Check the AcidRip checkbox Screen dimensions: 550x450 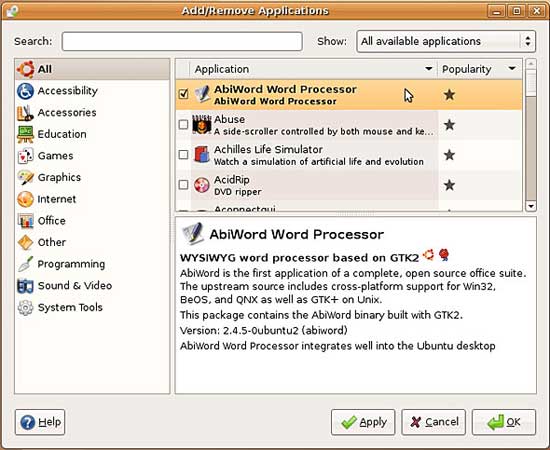(183, 185)
